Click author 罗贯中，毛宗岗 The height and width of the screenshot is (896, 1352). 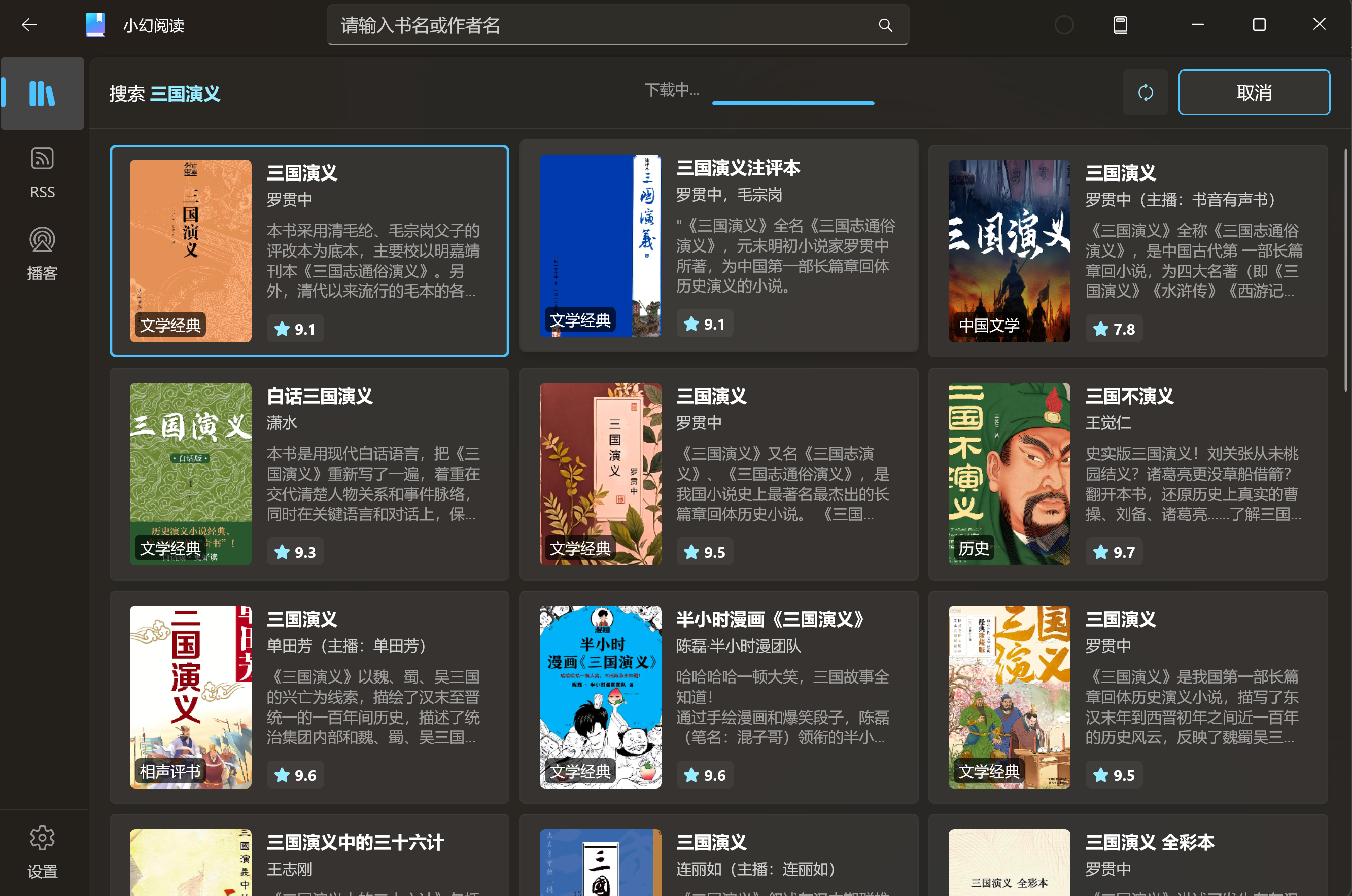coord(730,195)
